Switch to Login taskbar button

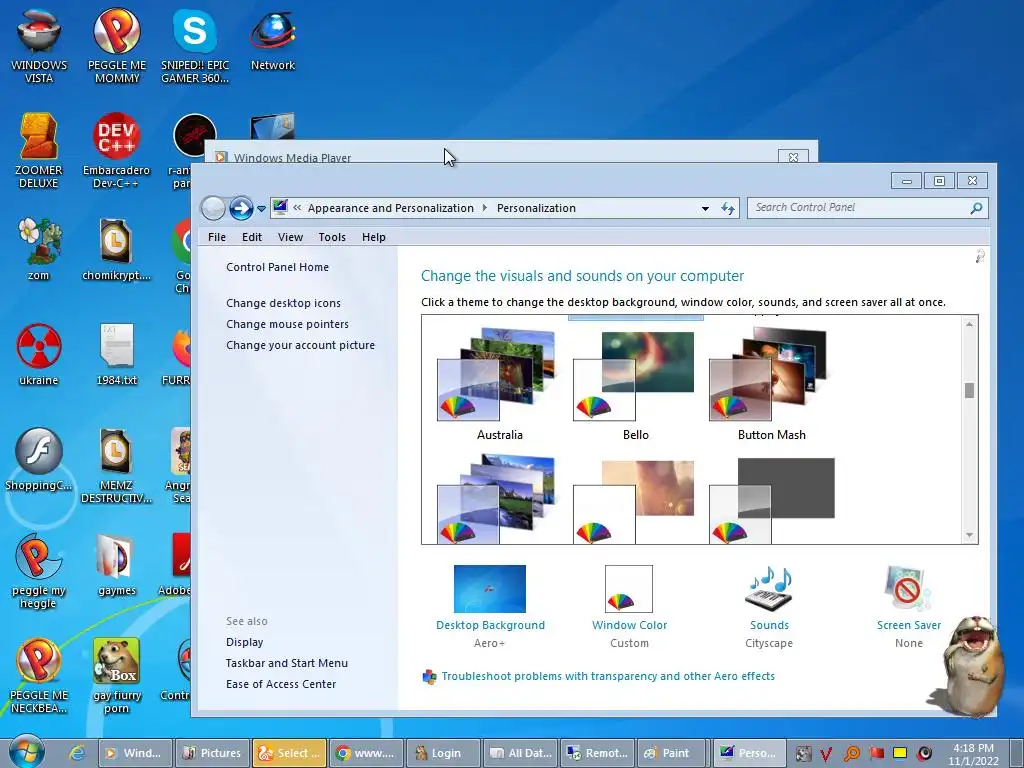[x=443, y=753]
